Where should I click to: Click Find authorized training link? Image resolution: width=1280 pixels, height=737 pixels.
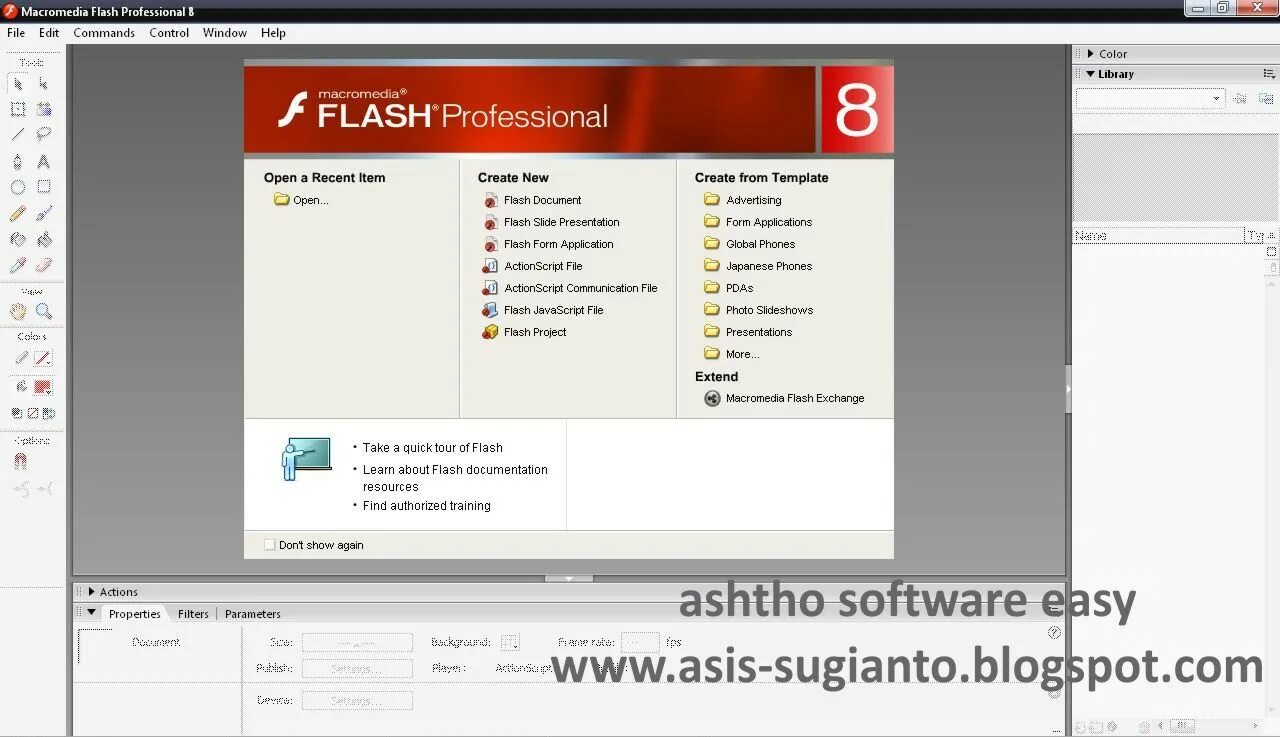(427, 506)
